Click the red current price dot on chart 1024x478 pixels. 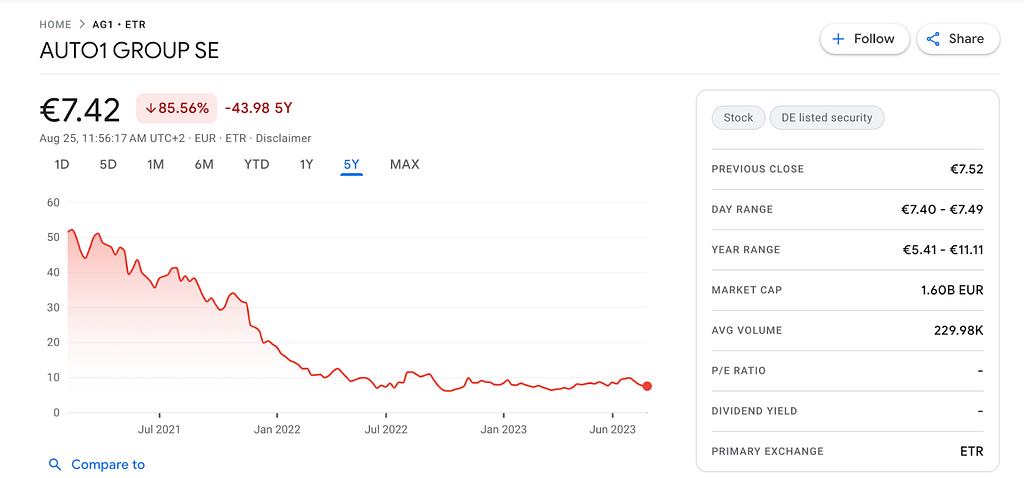coord(647,387)
